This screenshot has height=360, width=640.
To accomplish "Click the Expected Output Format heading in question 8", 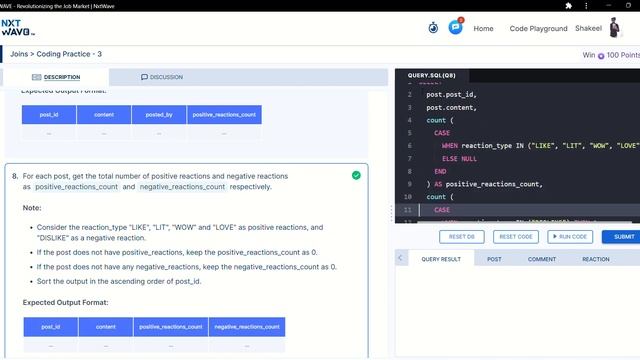I will (x=65, y=302).
